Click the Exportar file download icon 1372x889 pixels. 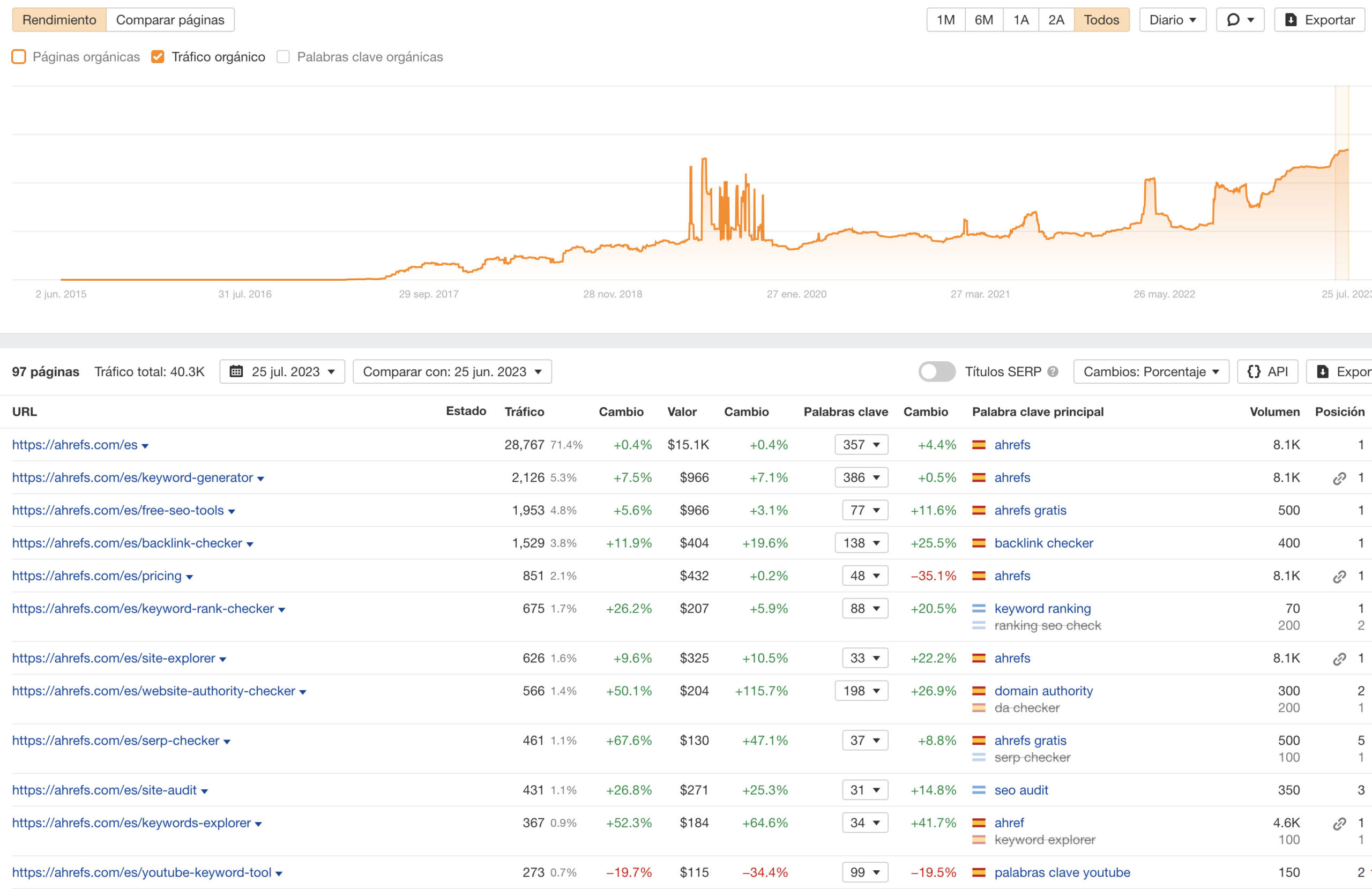pyautogui.click(x=1290, y=19)
